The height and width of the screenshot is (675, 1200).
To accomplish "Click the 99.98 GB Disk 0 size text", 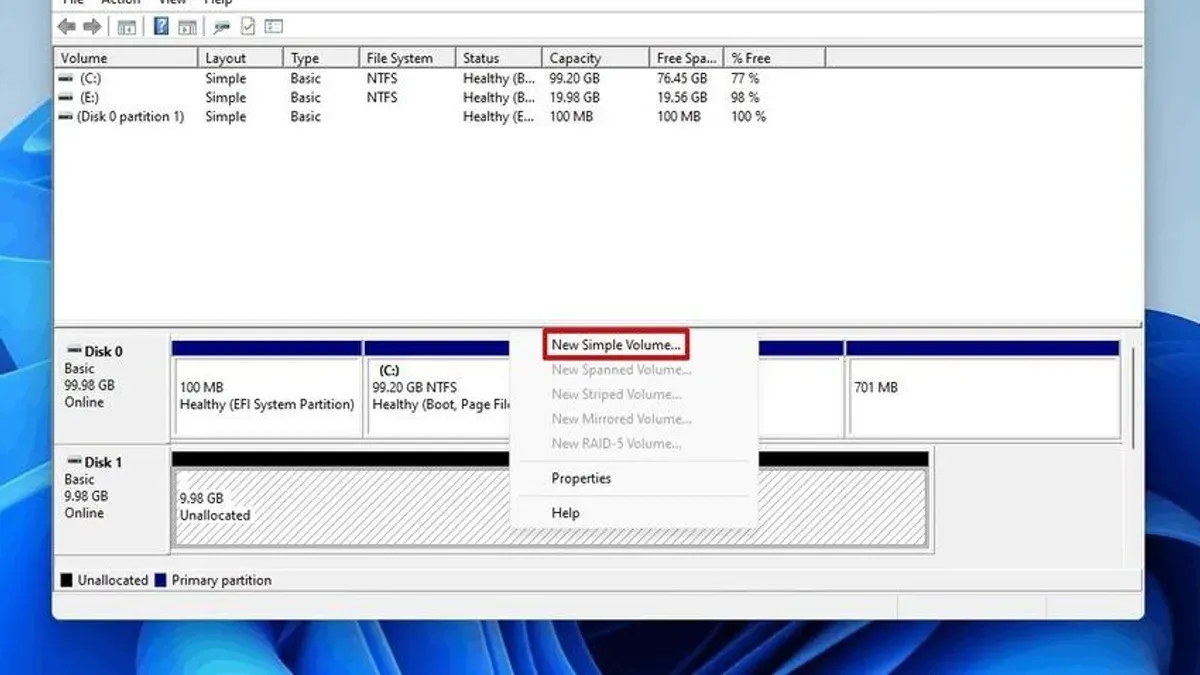I will click(89, 385).
